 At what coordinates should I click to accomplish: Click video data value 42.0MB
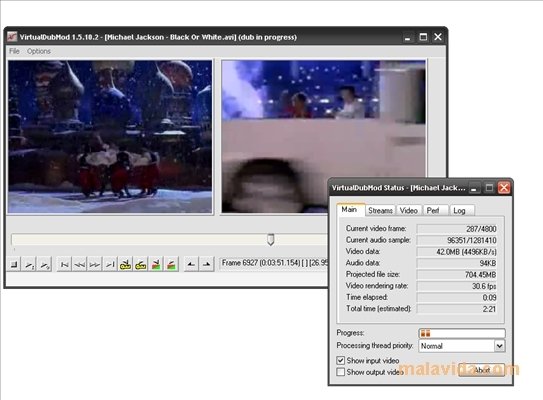point(457,251)
